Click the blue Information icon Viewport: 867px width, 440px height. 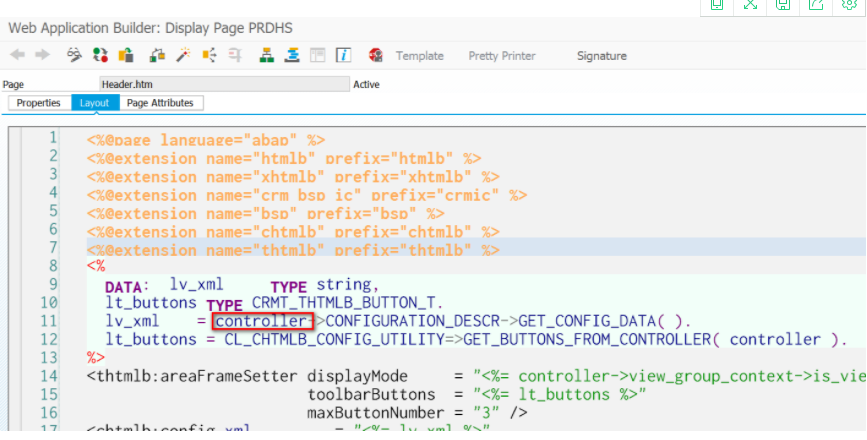(x=343, y=55)
